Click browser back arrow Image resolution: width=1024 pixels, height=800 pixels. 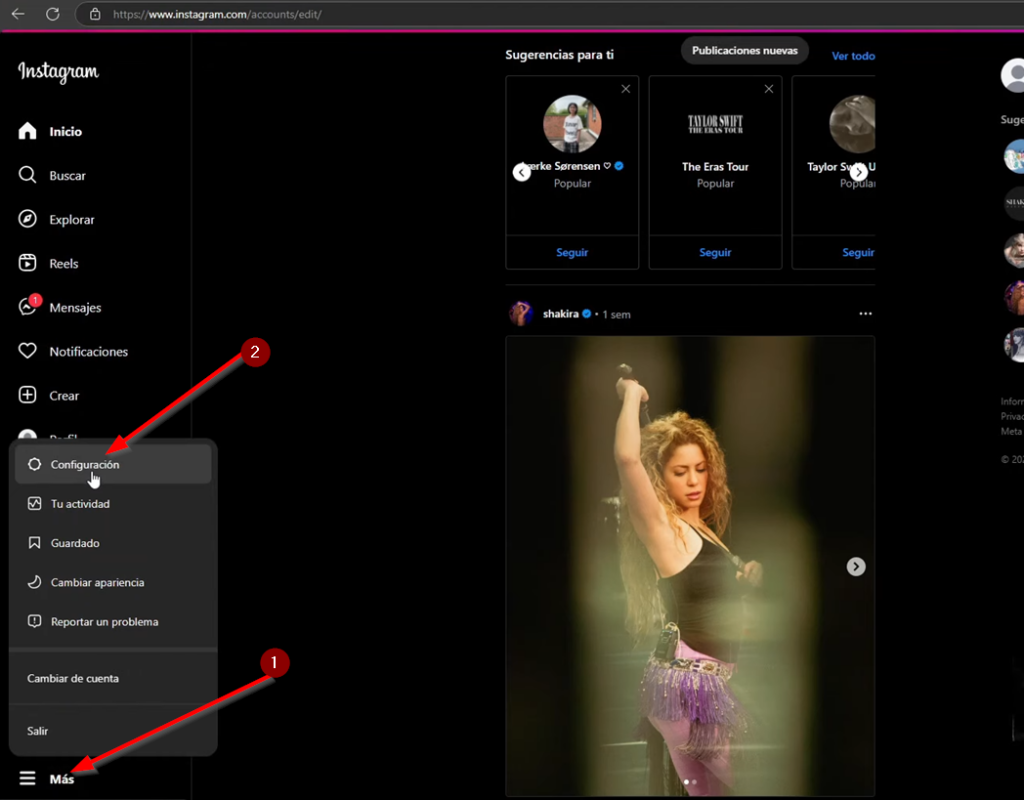18,14
